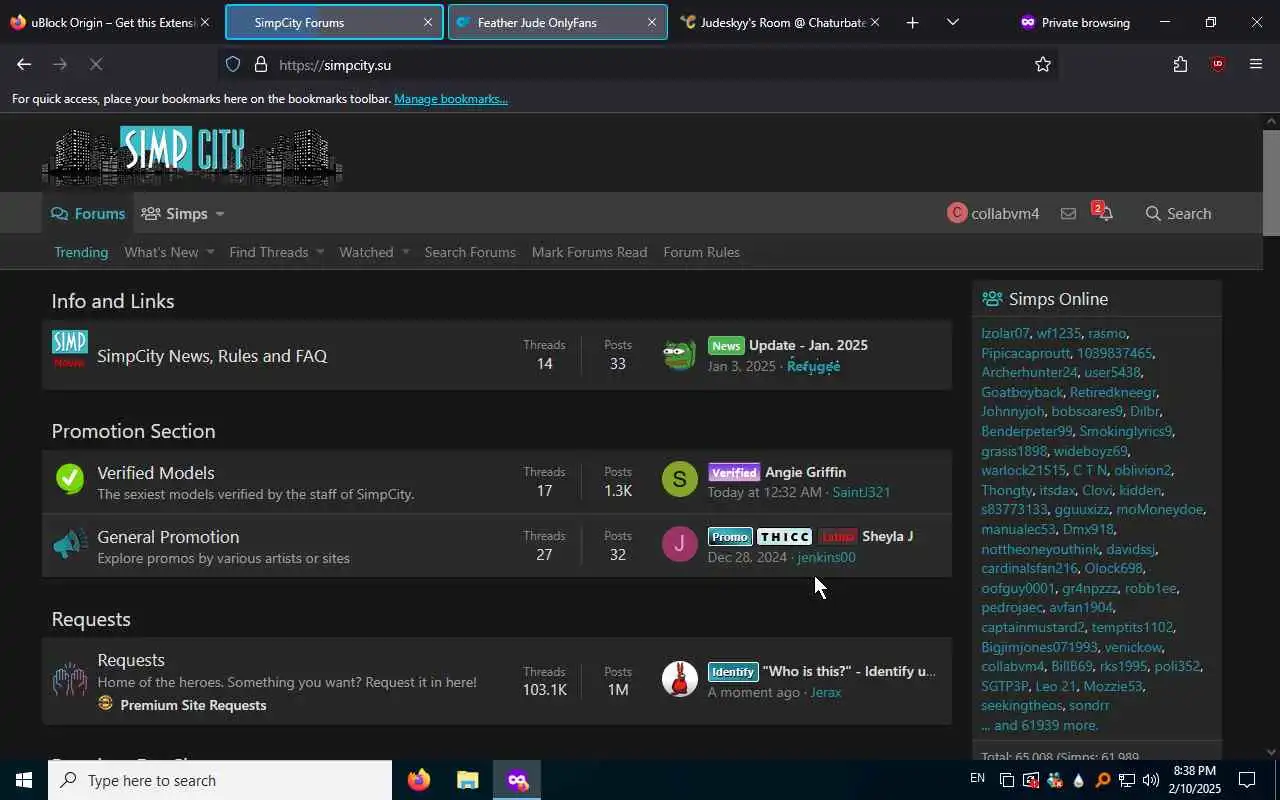Viewport: 1280px width, 800px height.
Task: Open Jerax's avatar in Requests row
Action: click(680, 679)
